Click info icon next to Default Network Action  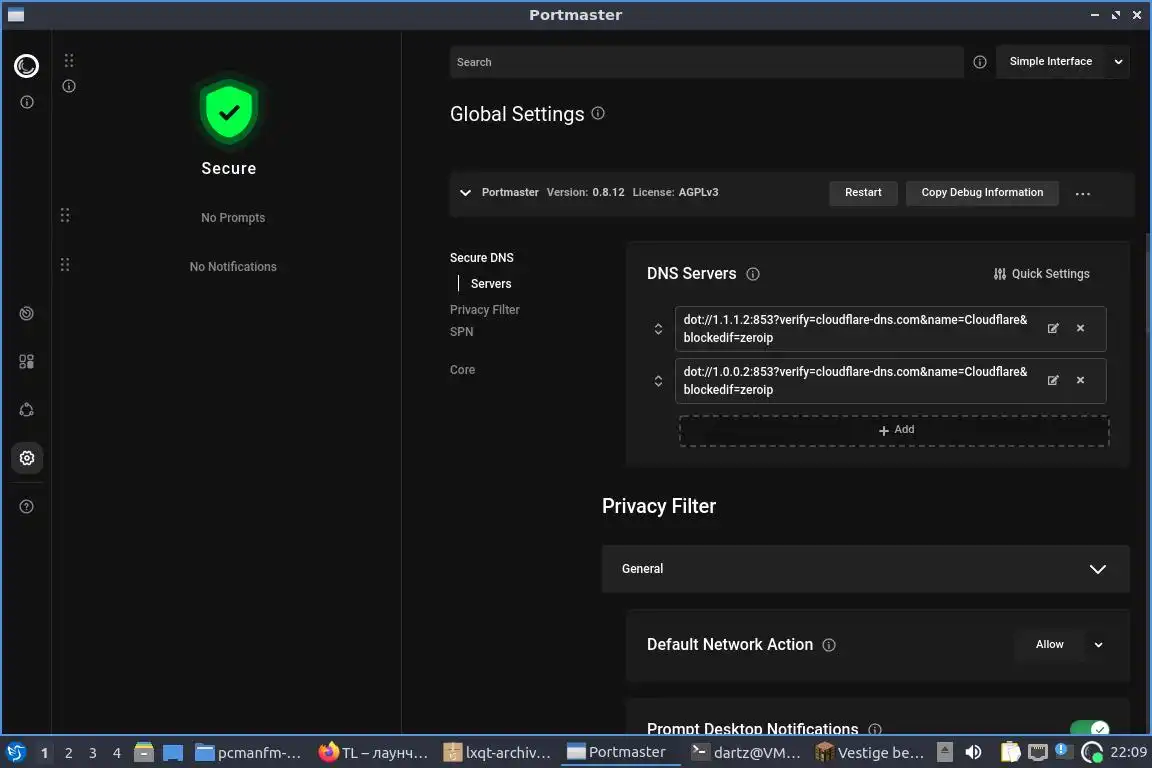tap(829, 645)
